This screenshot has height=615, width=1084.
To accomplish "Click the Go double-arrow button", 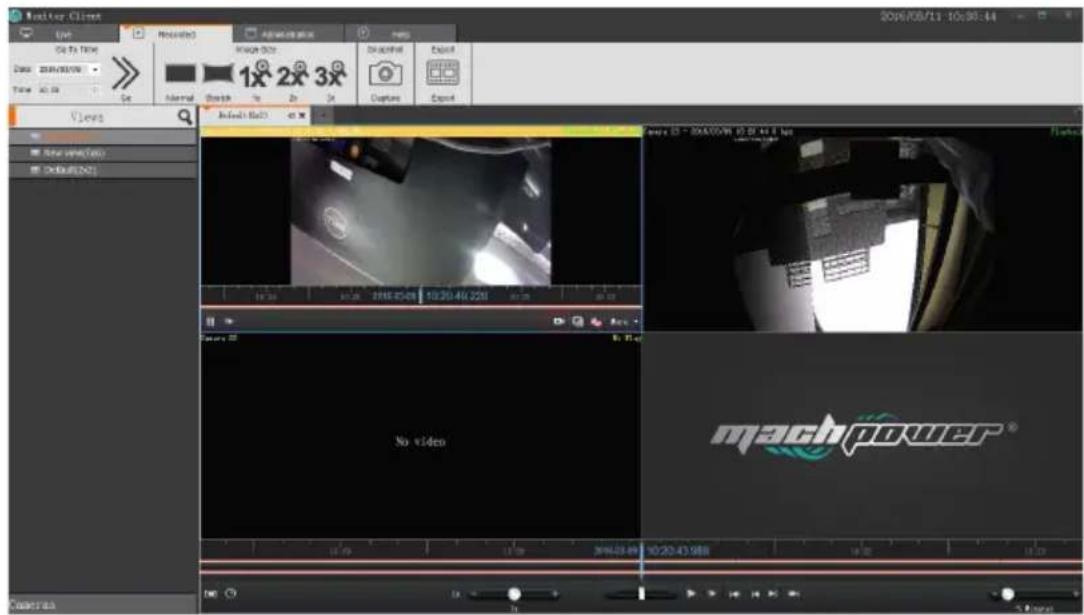I will [x=125, y=75].
